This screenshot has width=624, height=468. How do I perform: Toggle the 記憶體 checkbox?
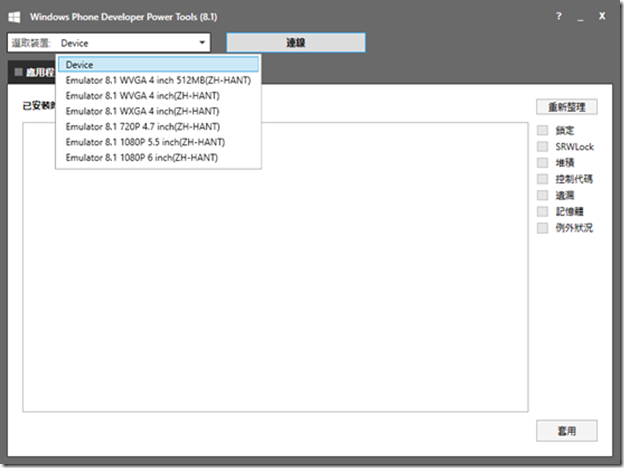(542, 212)
